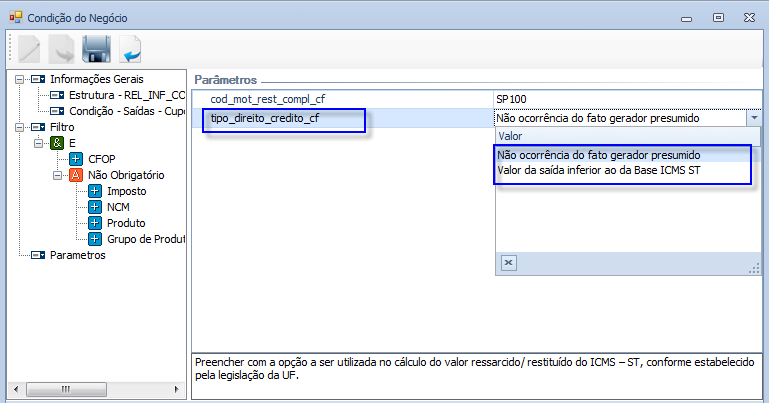Select the Filtro tree item

coord(62,127)
